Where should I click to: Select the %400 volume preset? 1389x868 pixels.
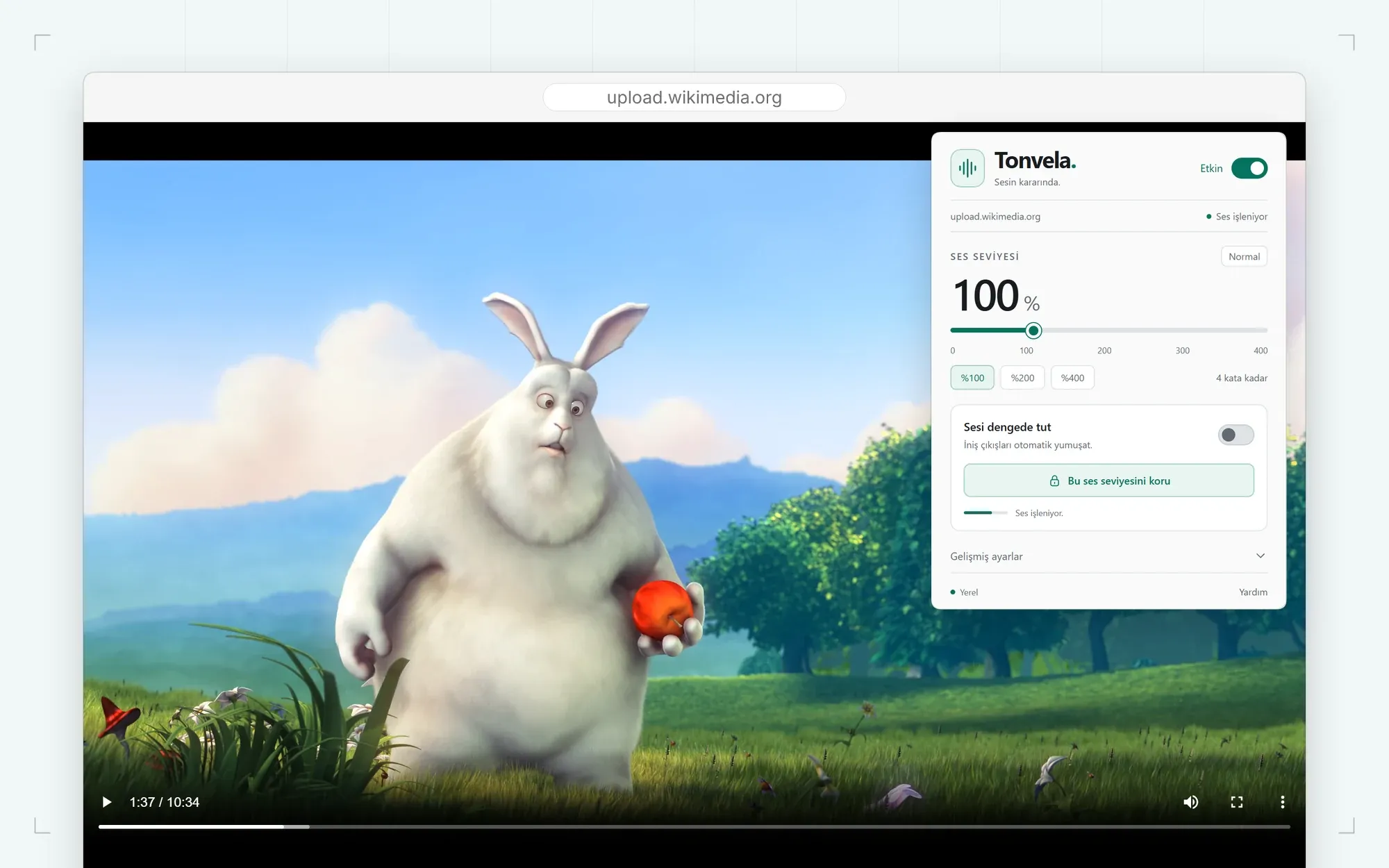pyautogui.click(x=1072, y=378)
